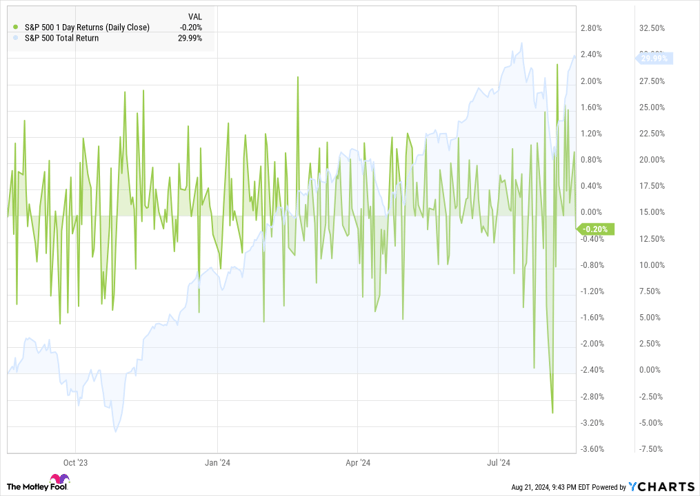Click the -3.60% tick on the daily returns axis

coord(592,449)
